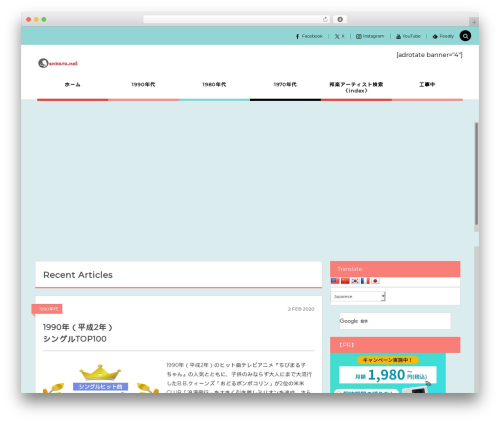Screen dimensions: 500x423
Task: Open the Feedly link in top bar
Action: 443,36
